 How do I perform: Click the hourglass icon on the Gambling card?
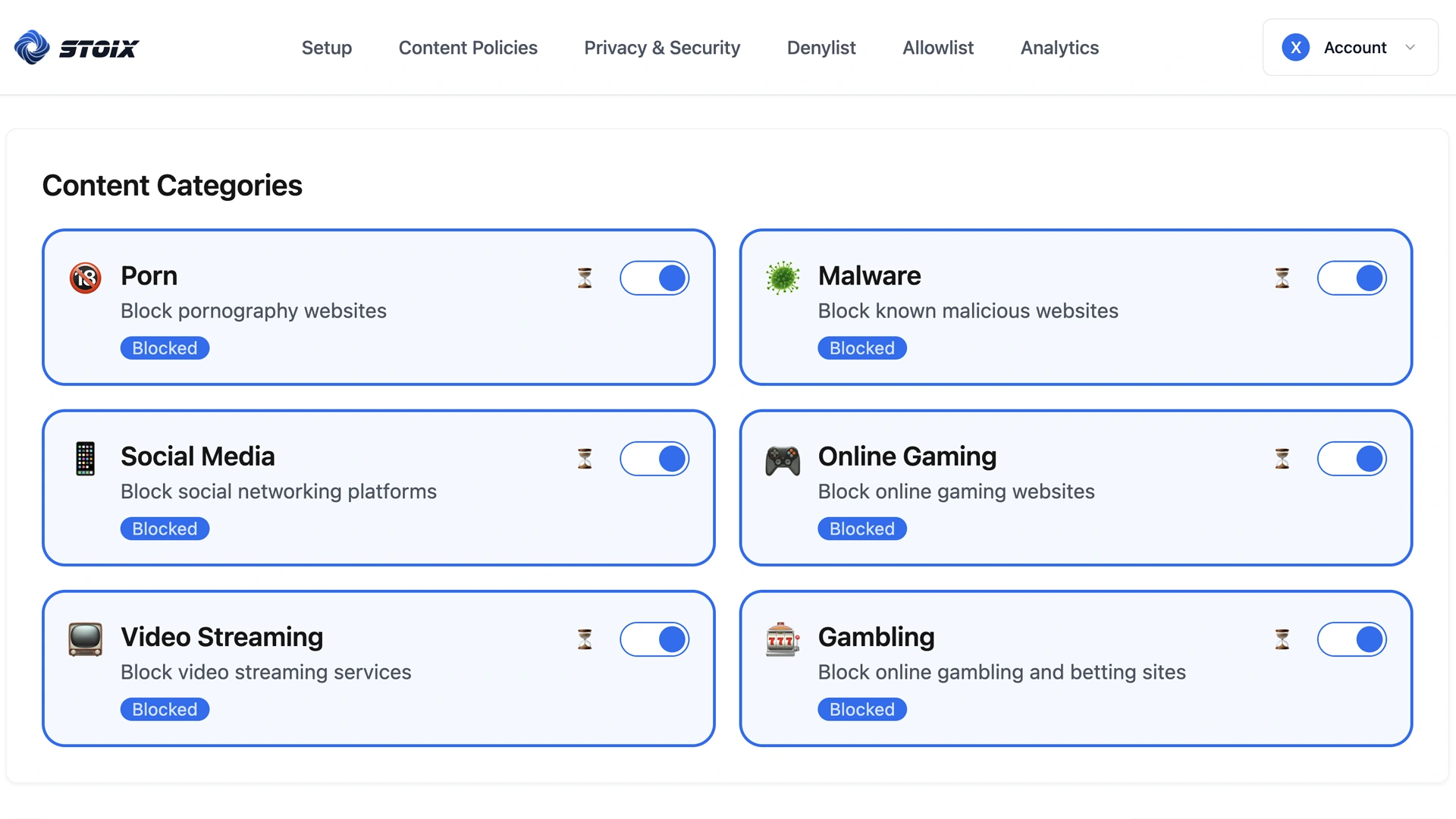[x=1282, y=639]
